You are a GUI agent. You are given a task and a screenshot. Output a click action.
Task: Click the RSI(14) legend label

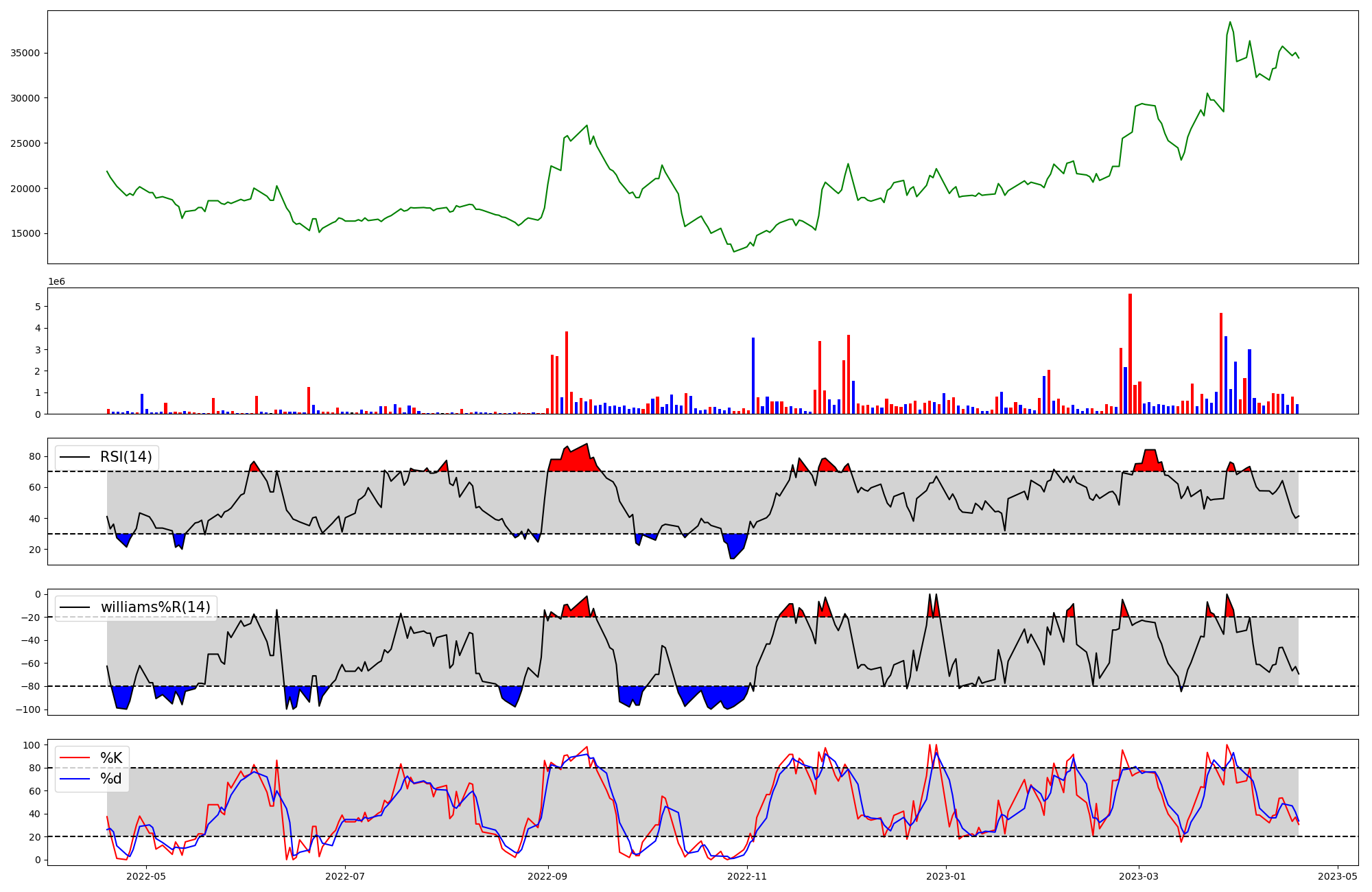click(126, 457)
